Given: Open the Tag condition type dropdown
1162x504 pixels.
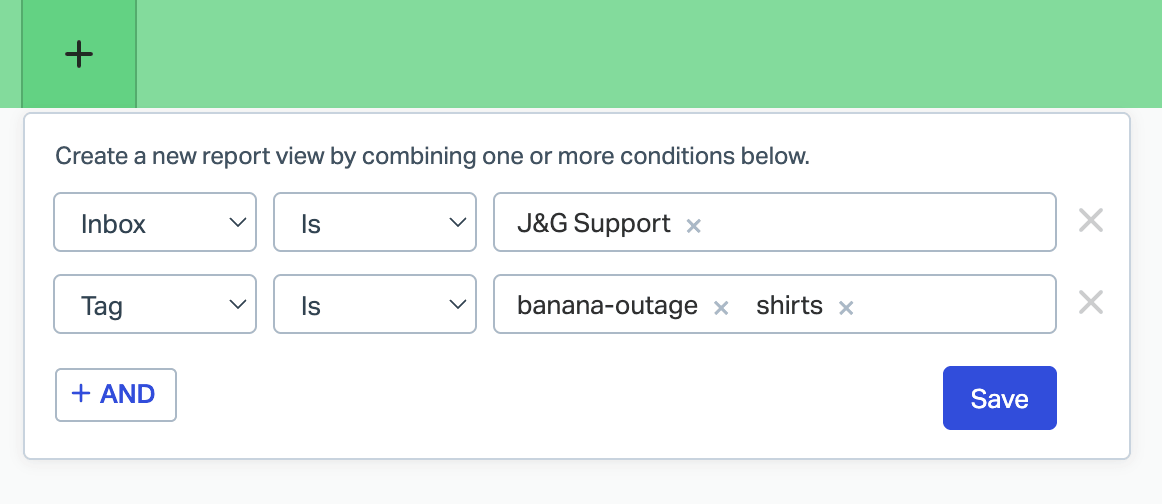Looking at the screenshot, I should point(155,304).
